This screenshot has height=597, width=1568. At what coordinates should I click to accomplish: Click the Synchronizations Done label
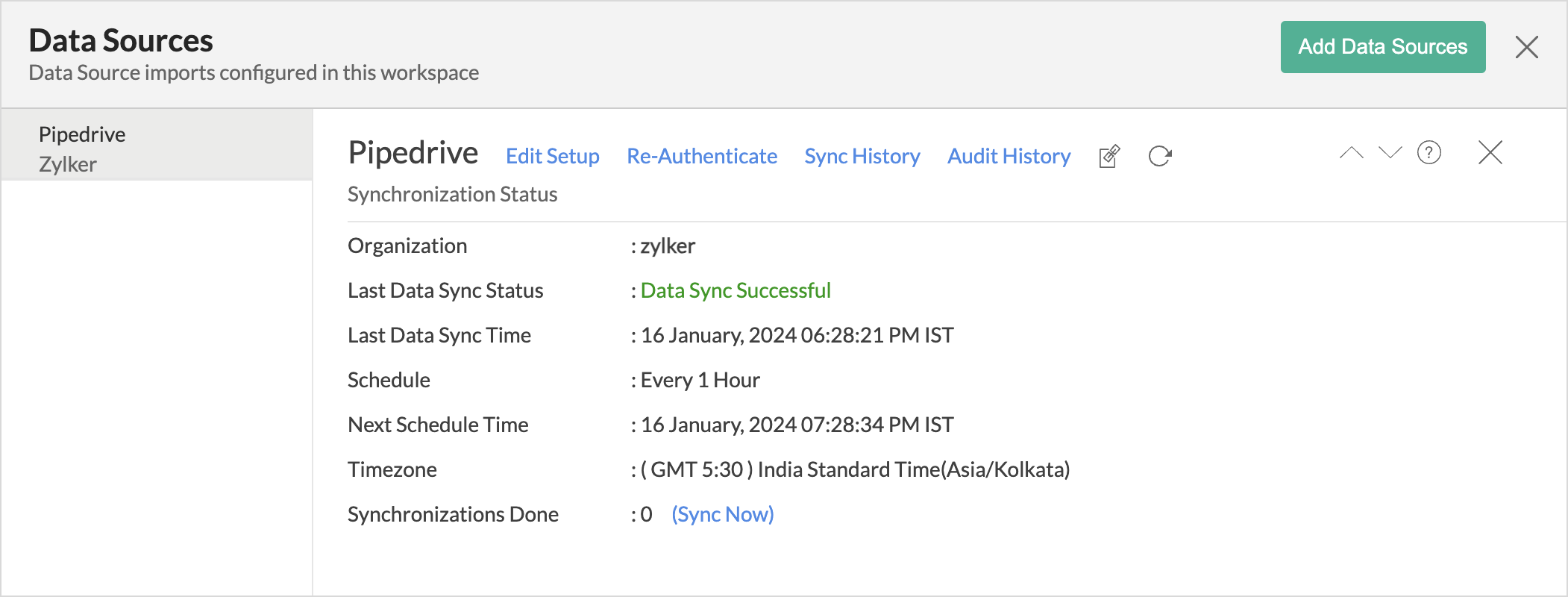453,514
